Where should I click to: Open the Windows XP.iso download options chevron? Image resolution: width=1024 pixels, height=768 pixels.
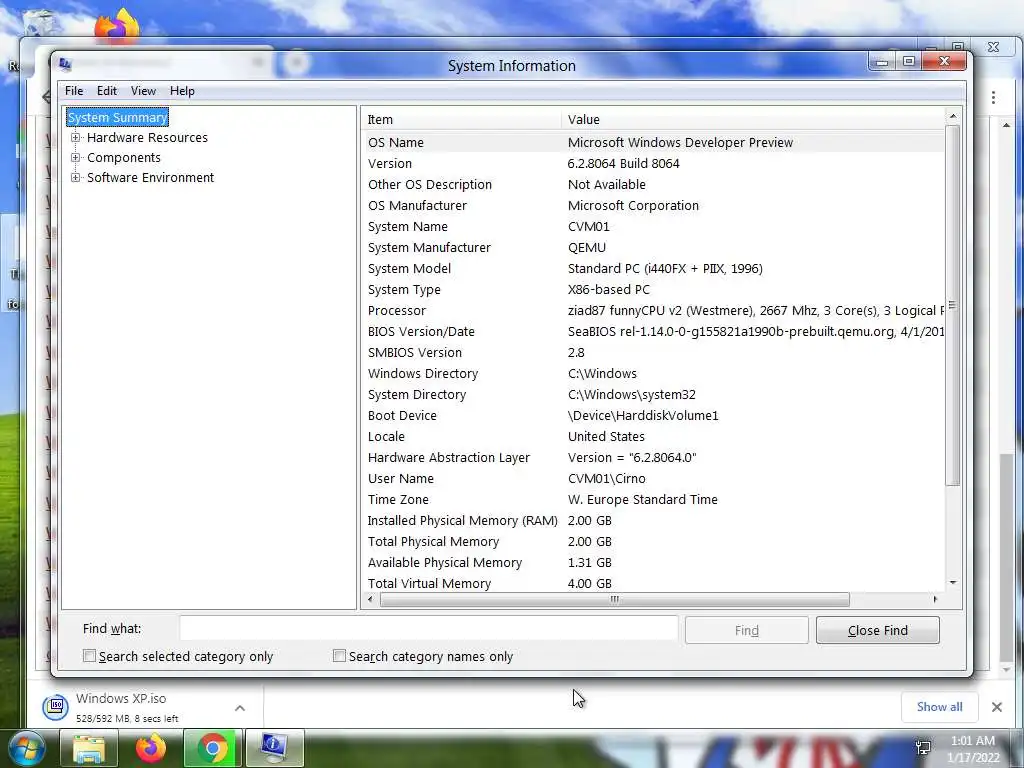(x=240, y=708)
